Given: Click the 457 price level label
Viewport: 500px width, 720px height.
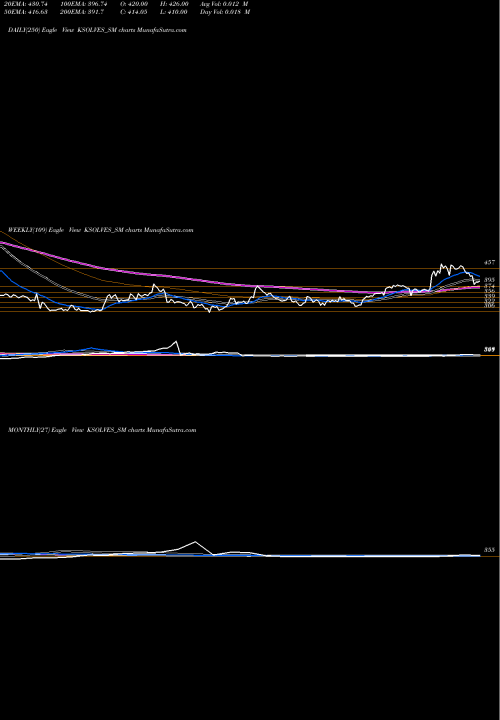Looking at the screenshot, I should [489, 262].
